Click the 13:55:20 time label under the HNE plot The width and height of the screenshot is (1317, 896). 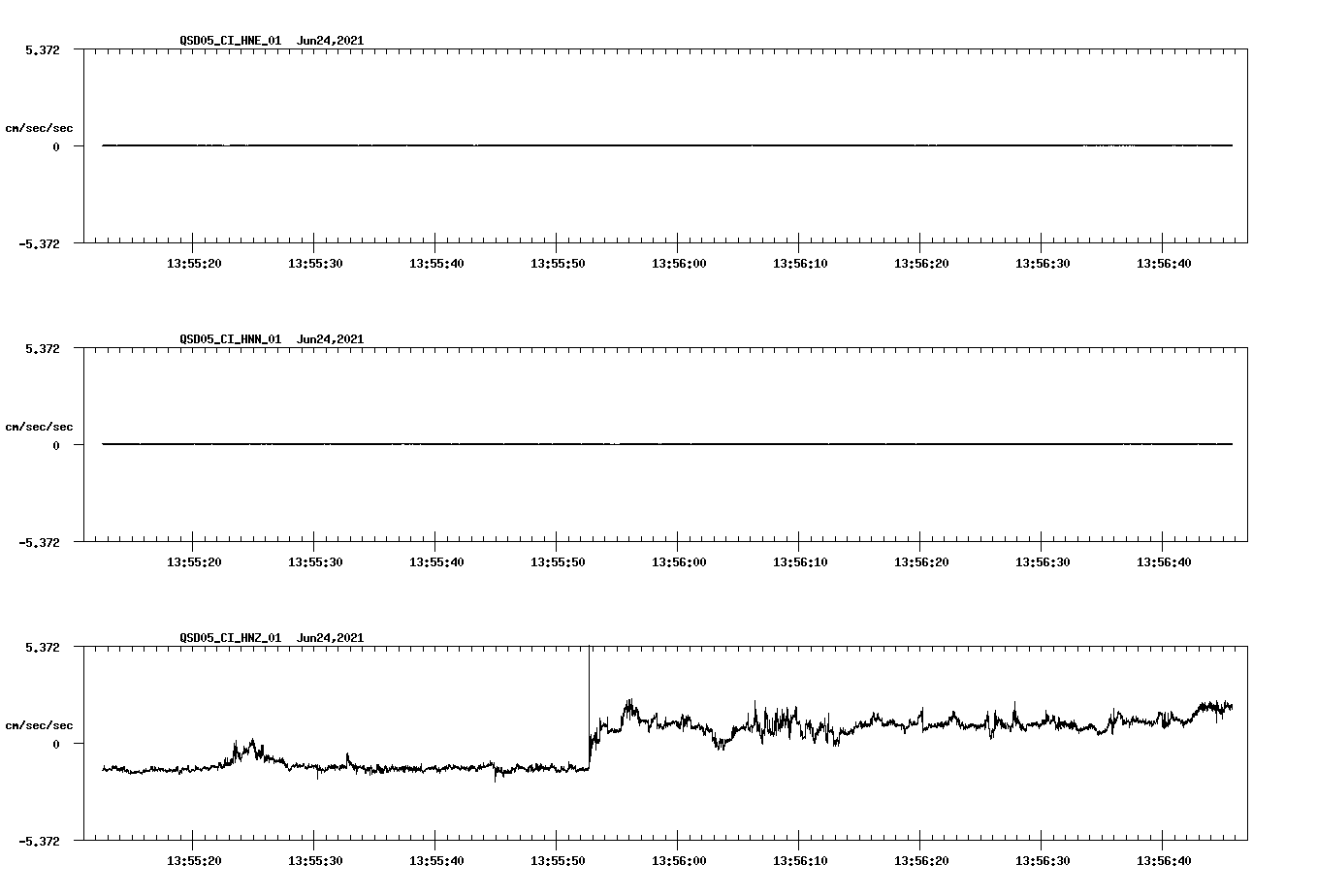click(194, 263)
